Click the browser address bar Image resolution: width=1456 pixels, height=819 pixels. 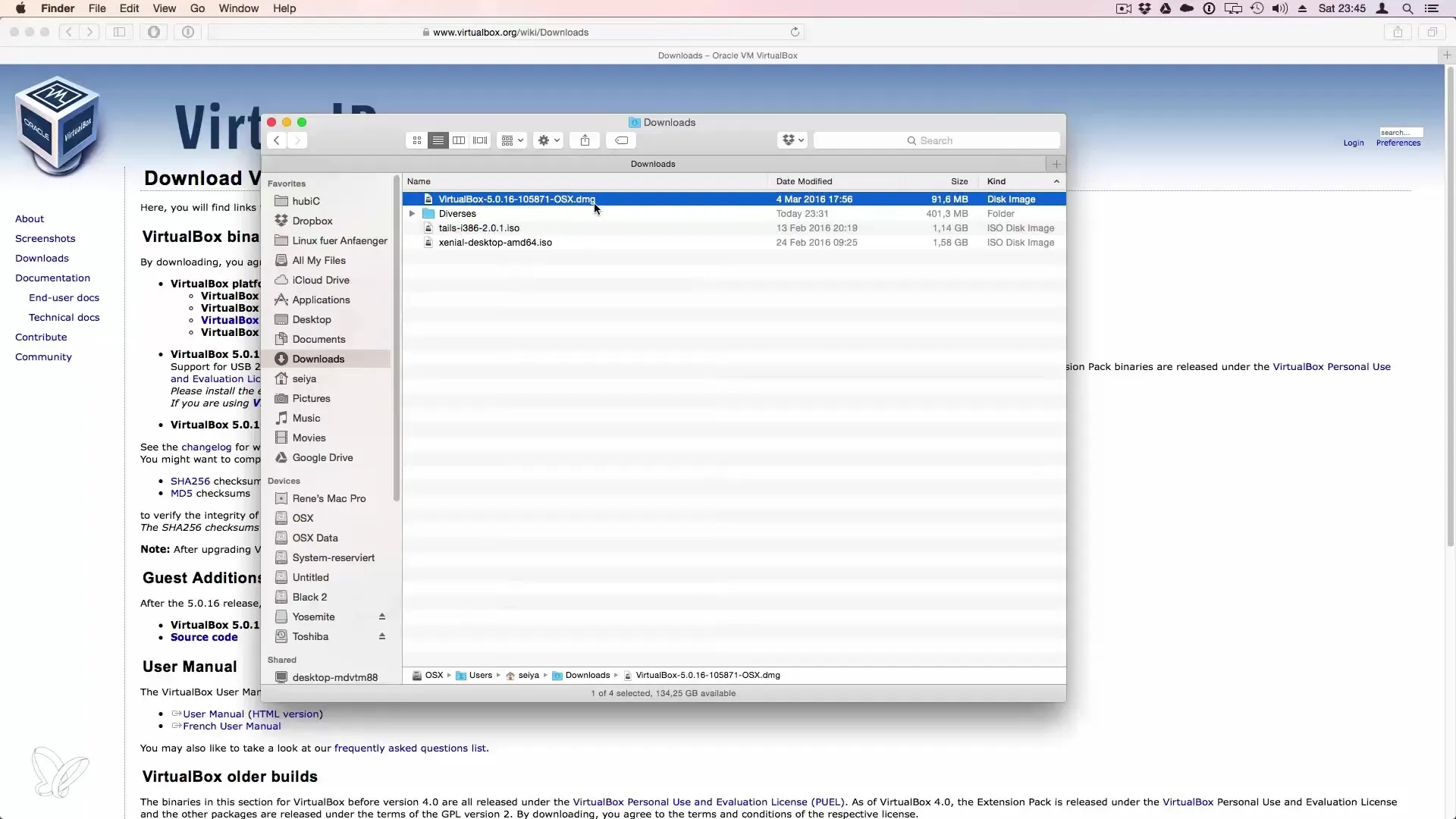(x=506, y=32)
